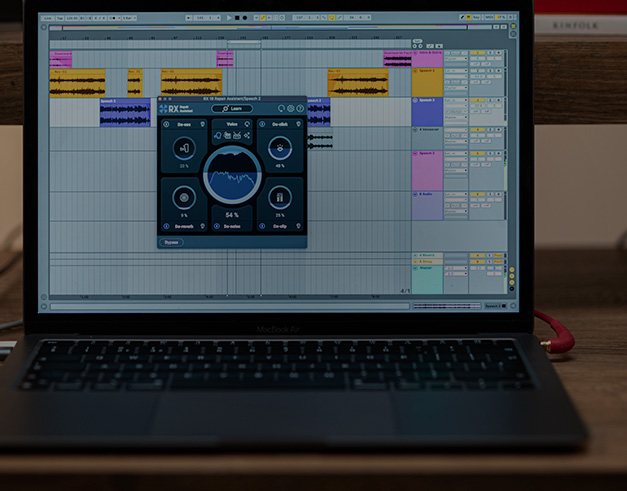Toggle the Key map mode button
The height and width of the screenshot is (491, 627).
(476, 17)
